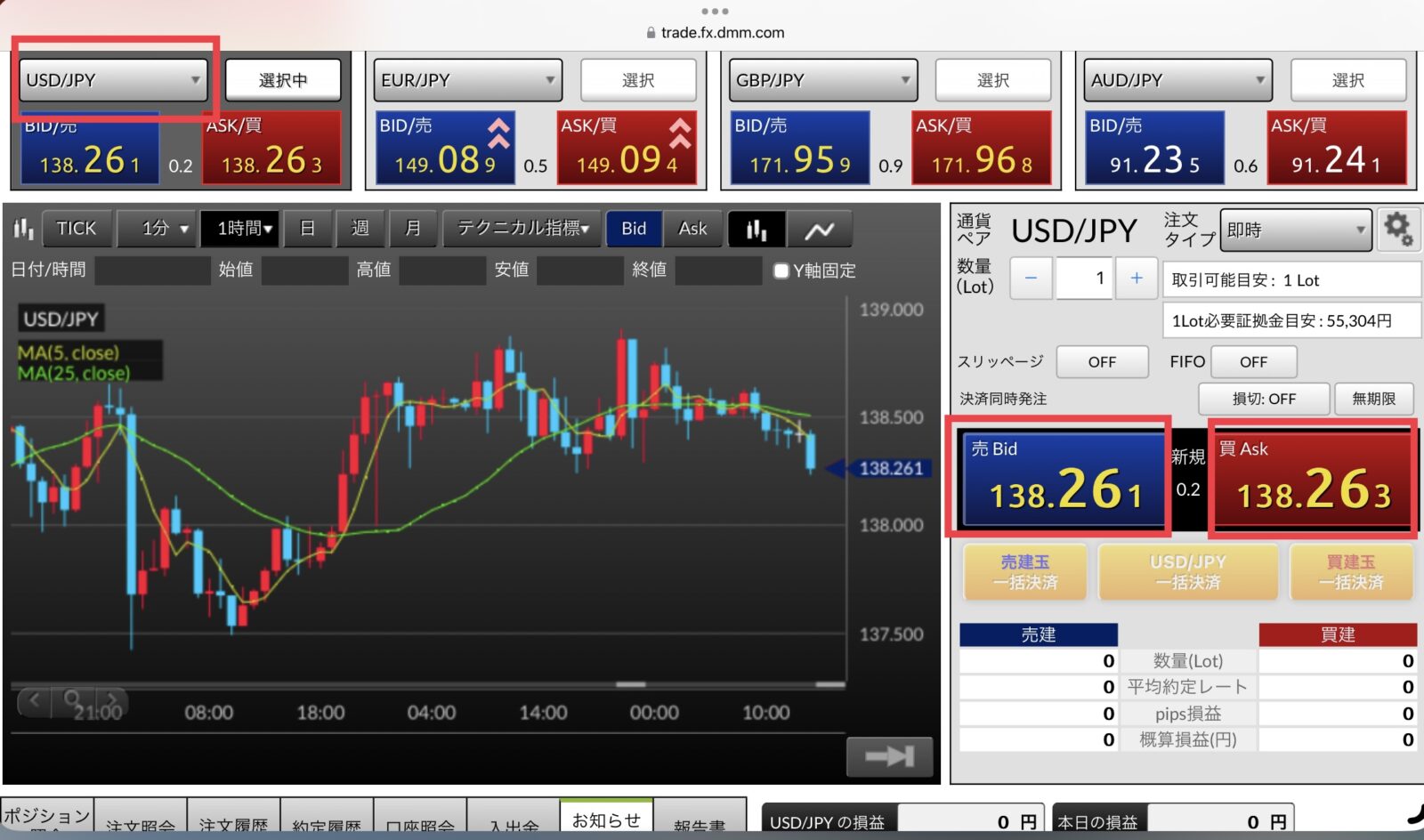Click the 売 Bid 138.261 sell button

tap(1064, 479)
